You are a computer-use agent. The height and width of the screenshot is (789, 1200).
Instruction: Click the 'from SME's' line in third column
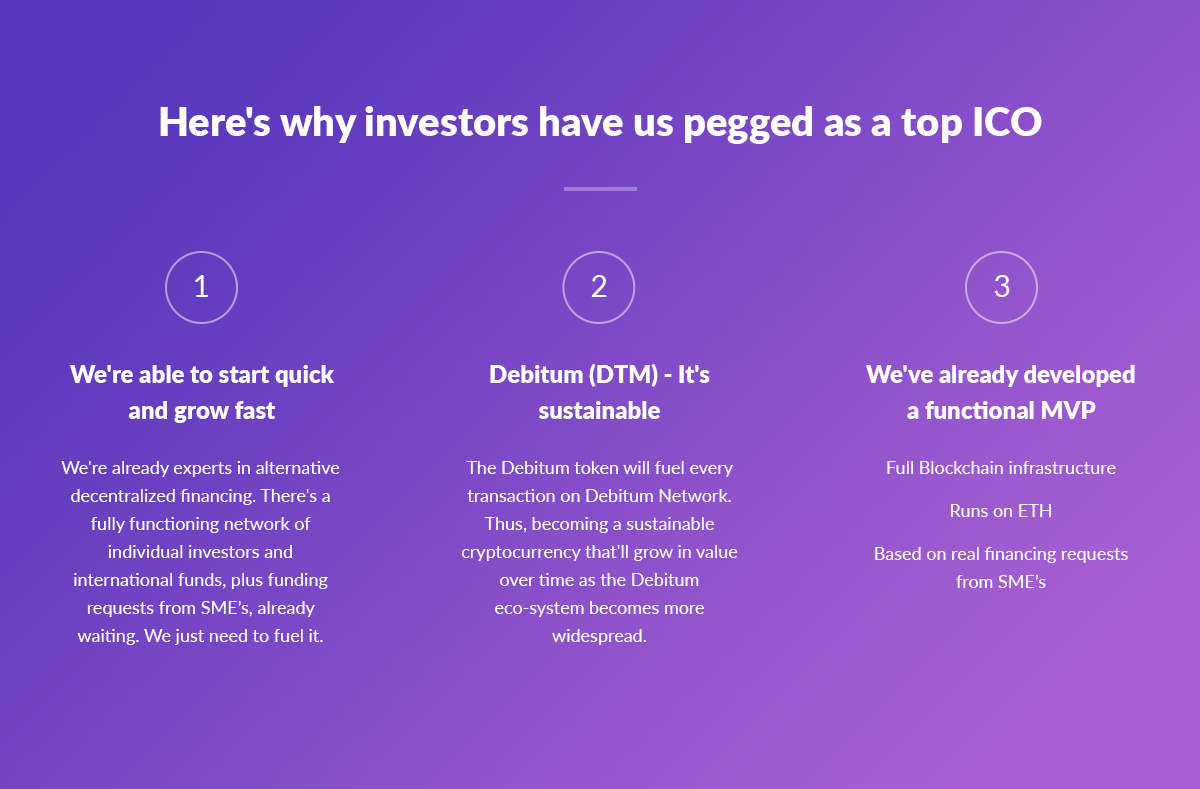pyautogui.click(x=1001, y=582)
